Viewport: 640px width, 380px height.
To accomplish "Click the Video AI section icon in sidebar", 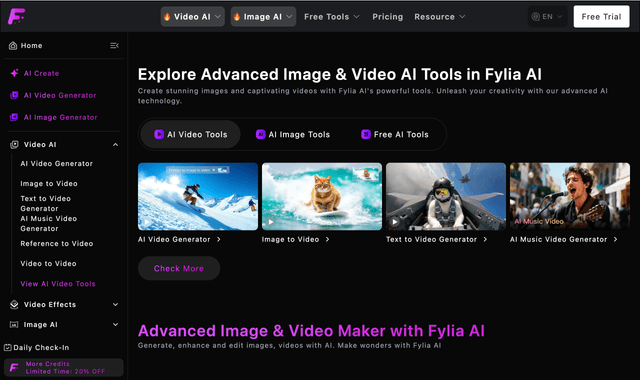I will (14, 144).
